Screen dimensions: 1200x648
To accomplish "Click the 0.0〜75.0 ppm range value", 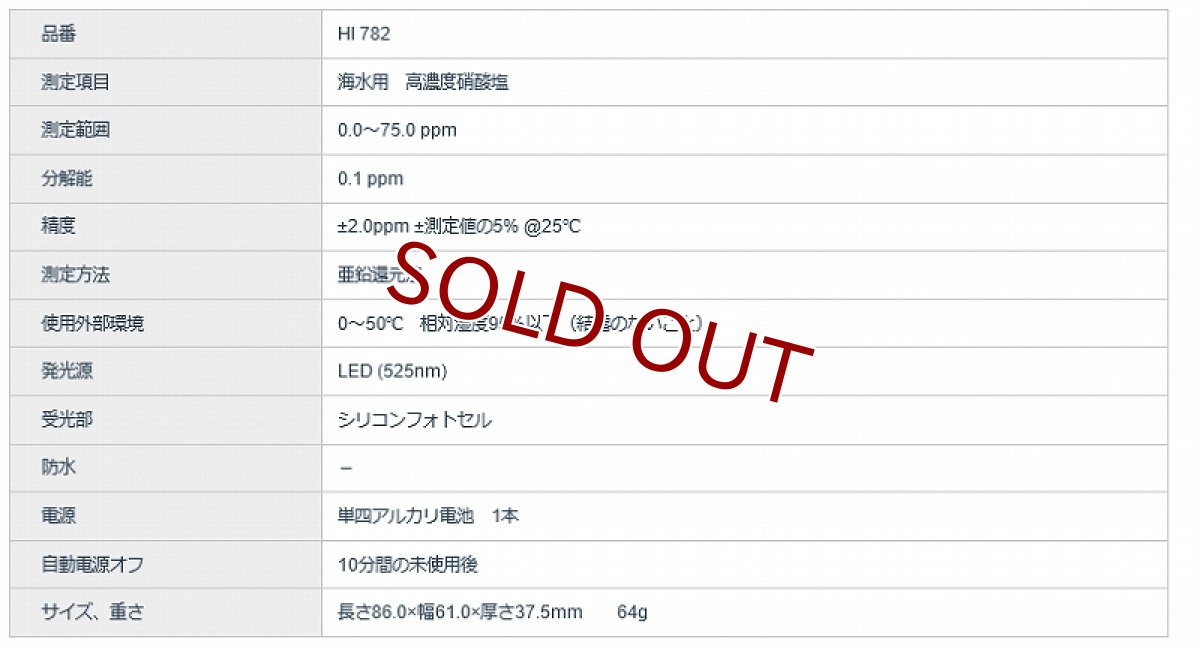I will coord(397,130).
